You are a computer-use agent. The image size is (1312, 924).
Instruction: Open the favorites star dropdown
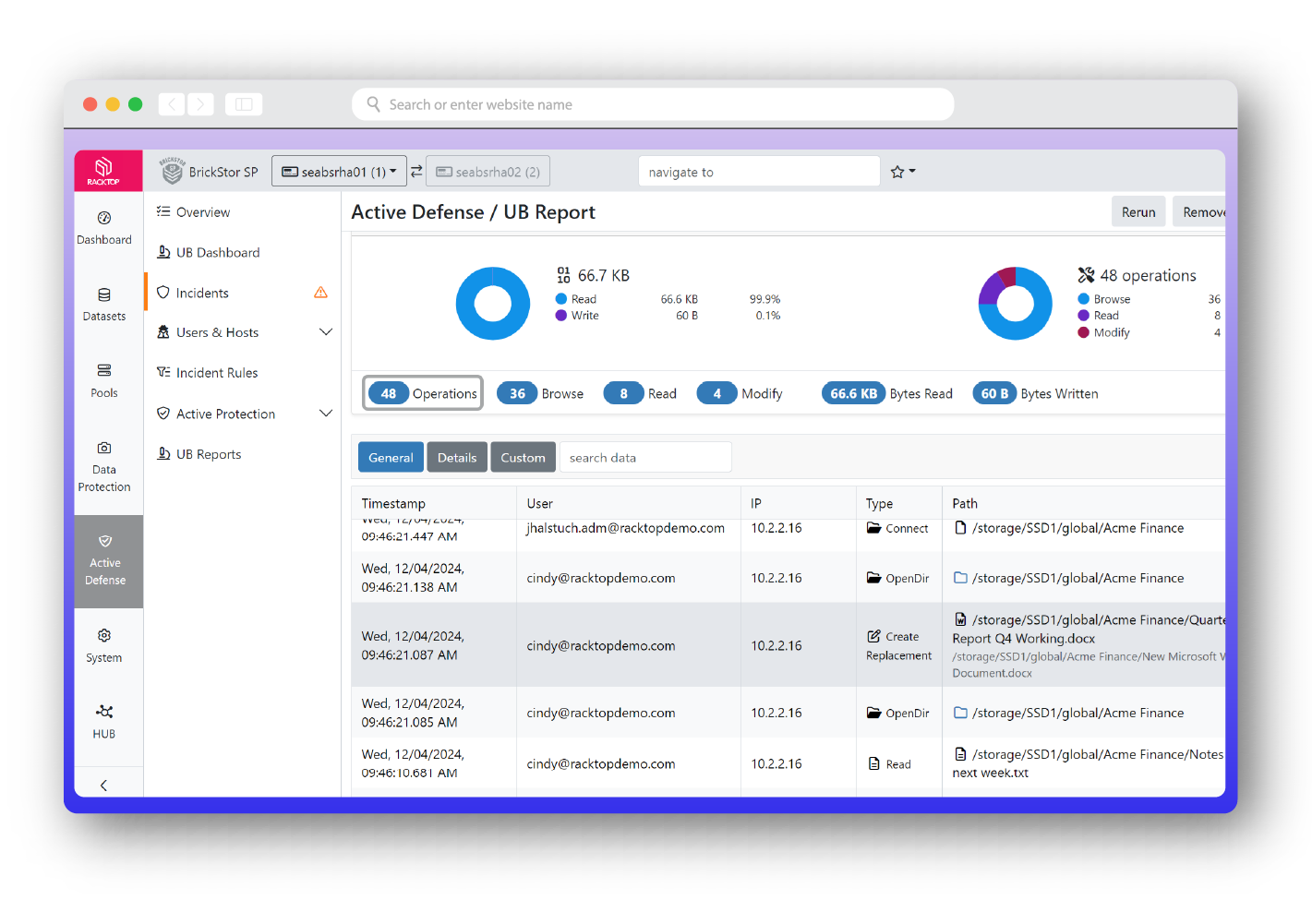click(902, 172)
